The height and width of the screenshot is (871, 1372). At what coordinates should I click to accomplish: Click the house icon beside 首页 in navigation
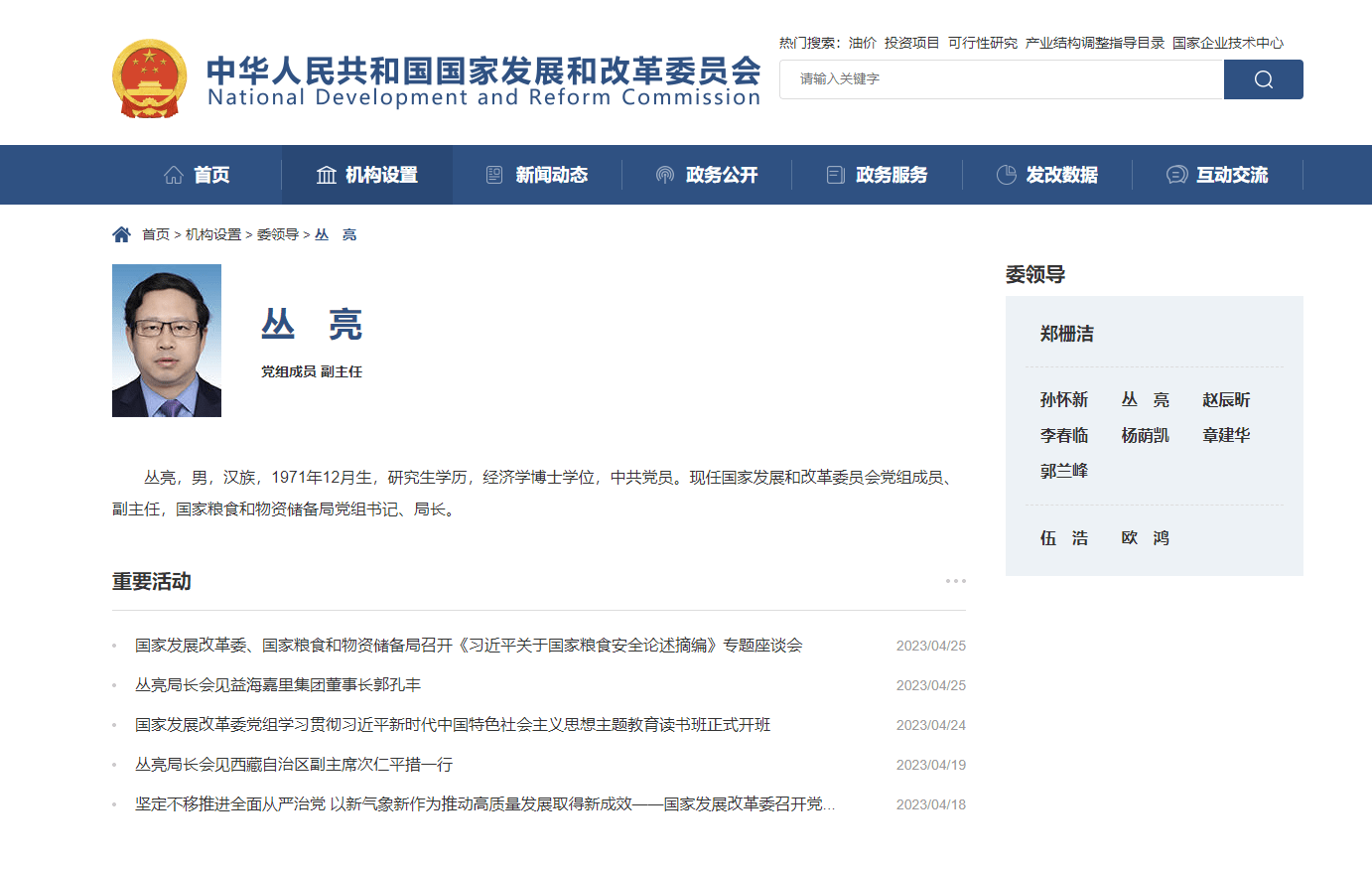(x=174, y=175)
